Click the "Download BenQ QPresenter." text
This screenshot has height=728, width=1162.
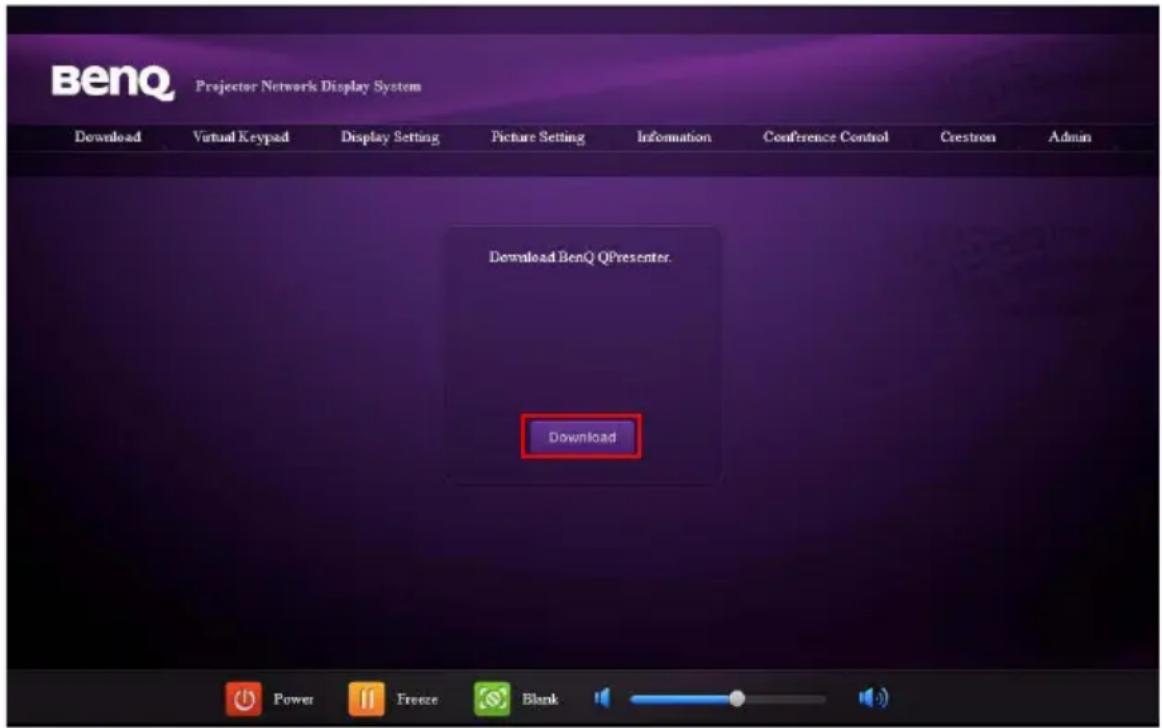[580, 257]
